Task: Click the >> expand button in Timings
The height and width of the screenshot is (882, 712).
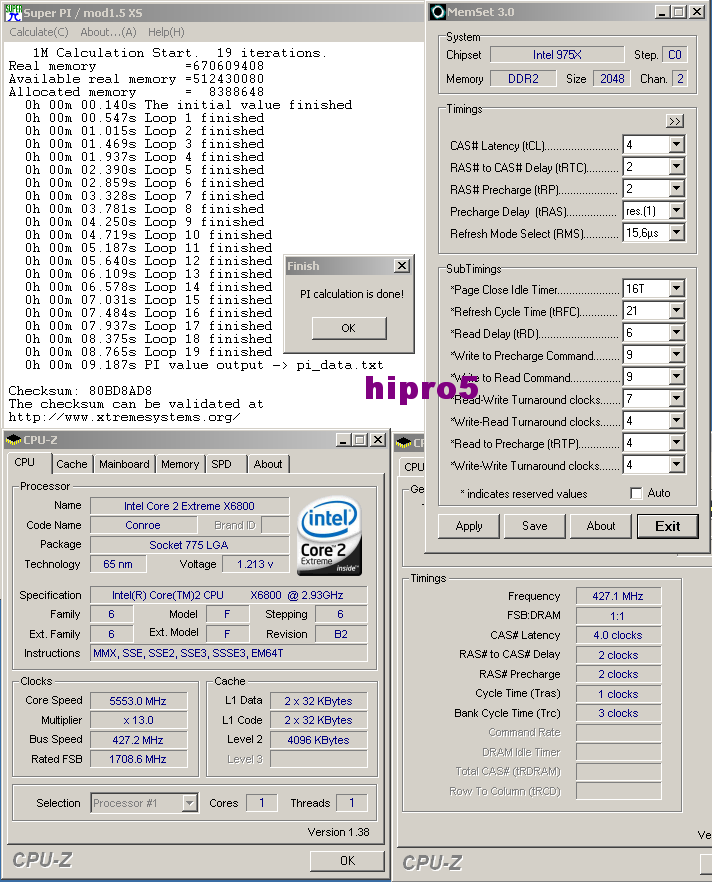Action: (675, 121)
